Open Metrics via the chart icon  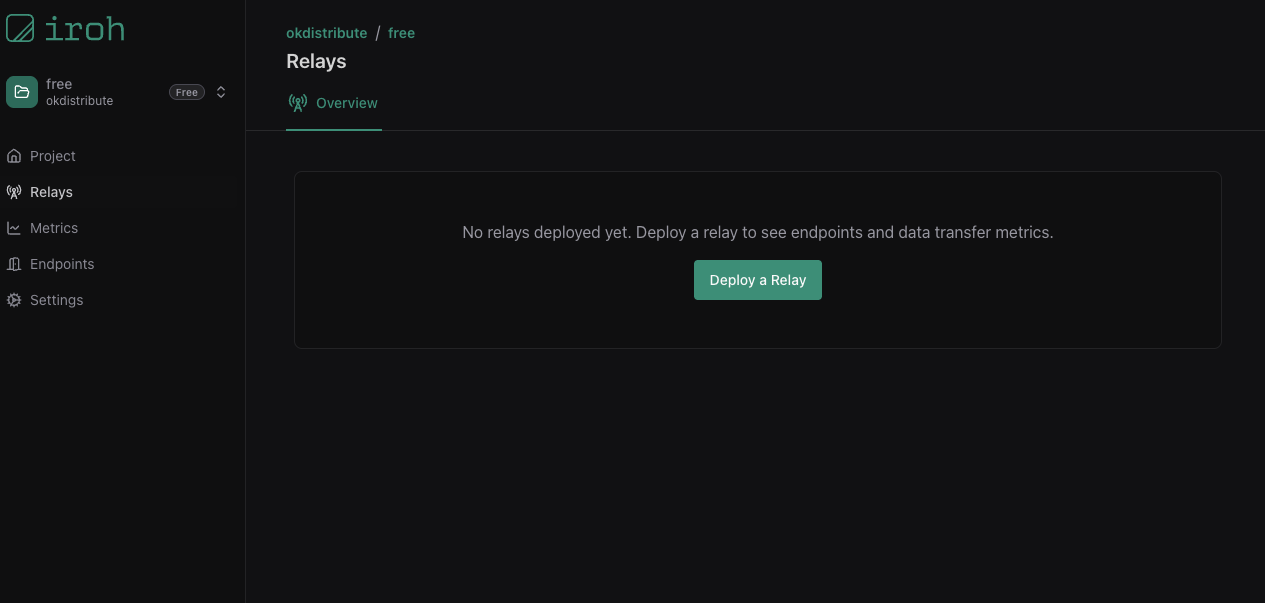pyautogui.click(x=13, y=228)
